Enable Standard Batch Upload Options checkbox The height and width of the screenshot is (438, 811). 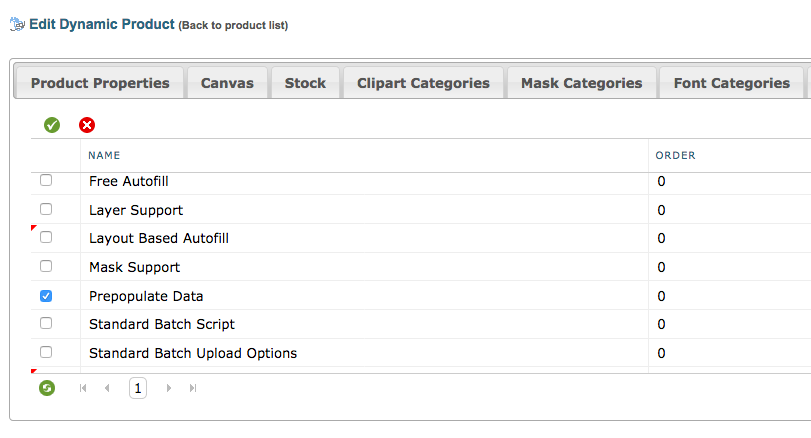[x=46, y=353]
